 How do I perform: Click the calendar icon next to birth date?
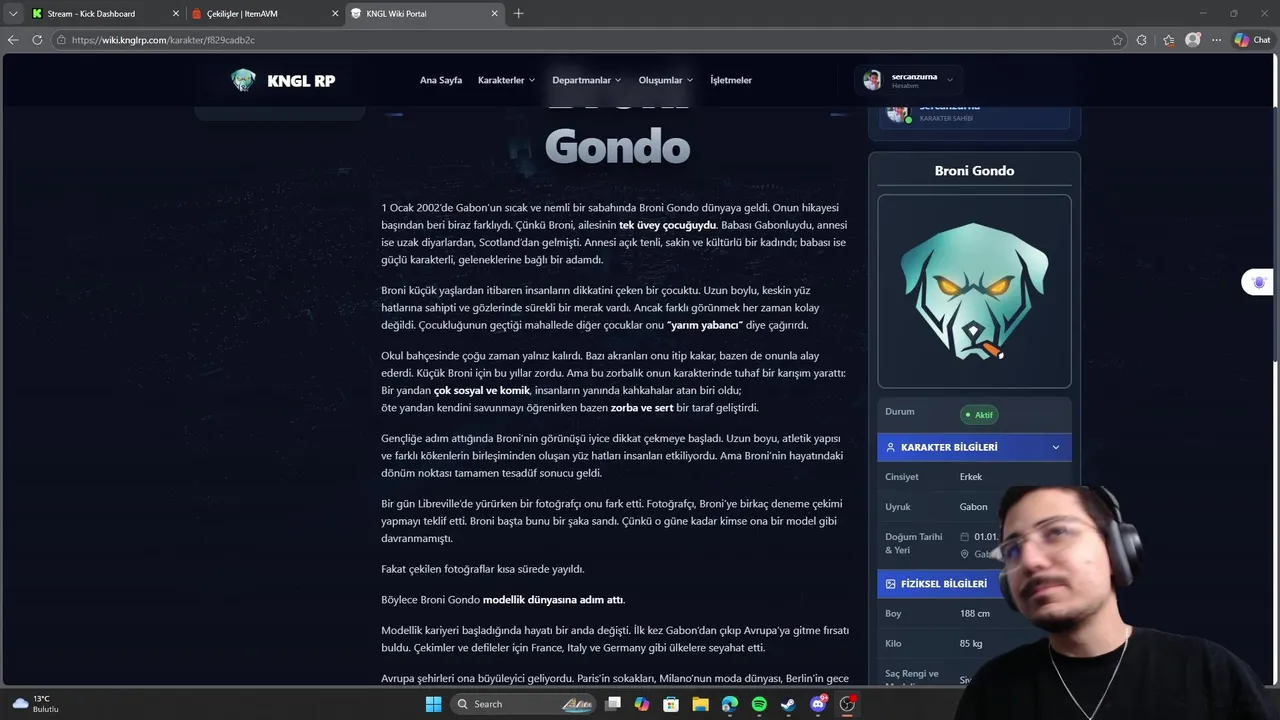[965, 537]
